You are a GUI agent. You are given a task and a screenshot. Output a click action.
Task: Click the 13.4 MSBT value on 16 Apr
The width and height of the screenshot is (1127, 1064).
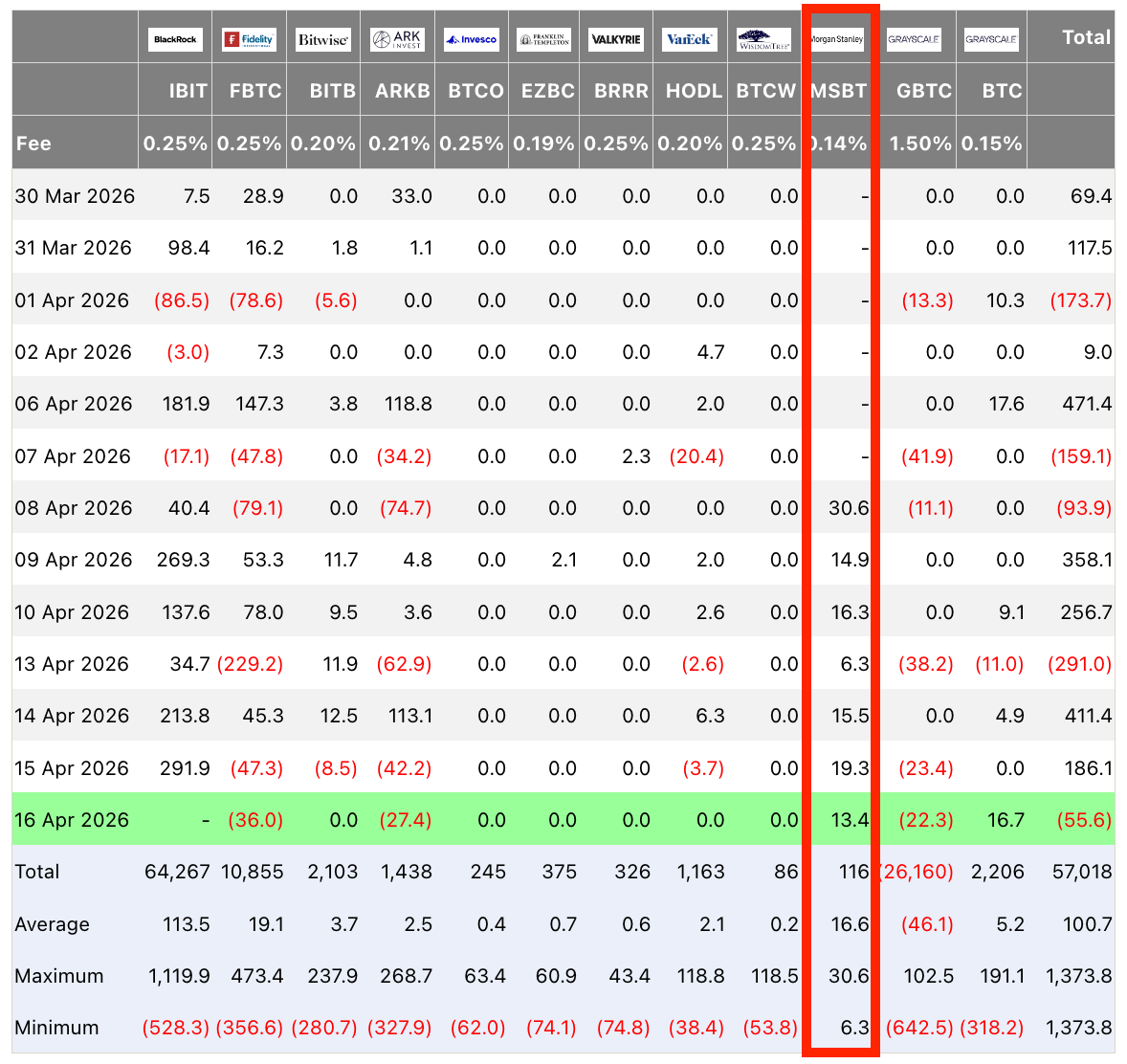click(x=851, y=820)
